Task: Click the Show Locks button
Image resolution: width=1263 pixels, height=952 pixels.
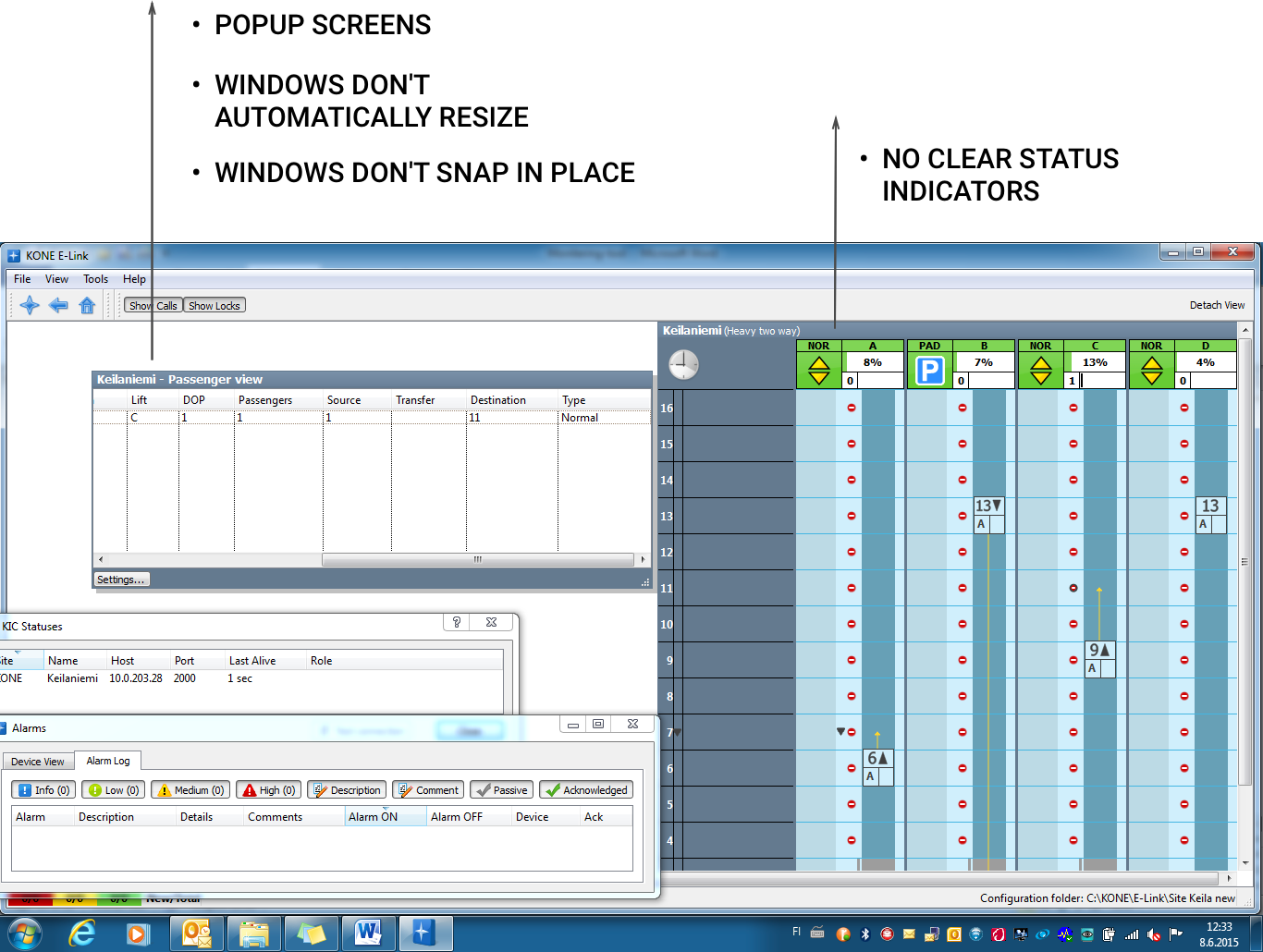Action: 215,306
